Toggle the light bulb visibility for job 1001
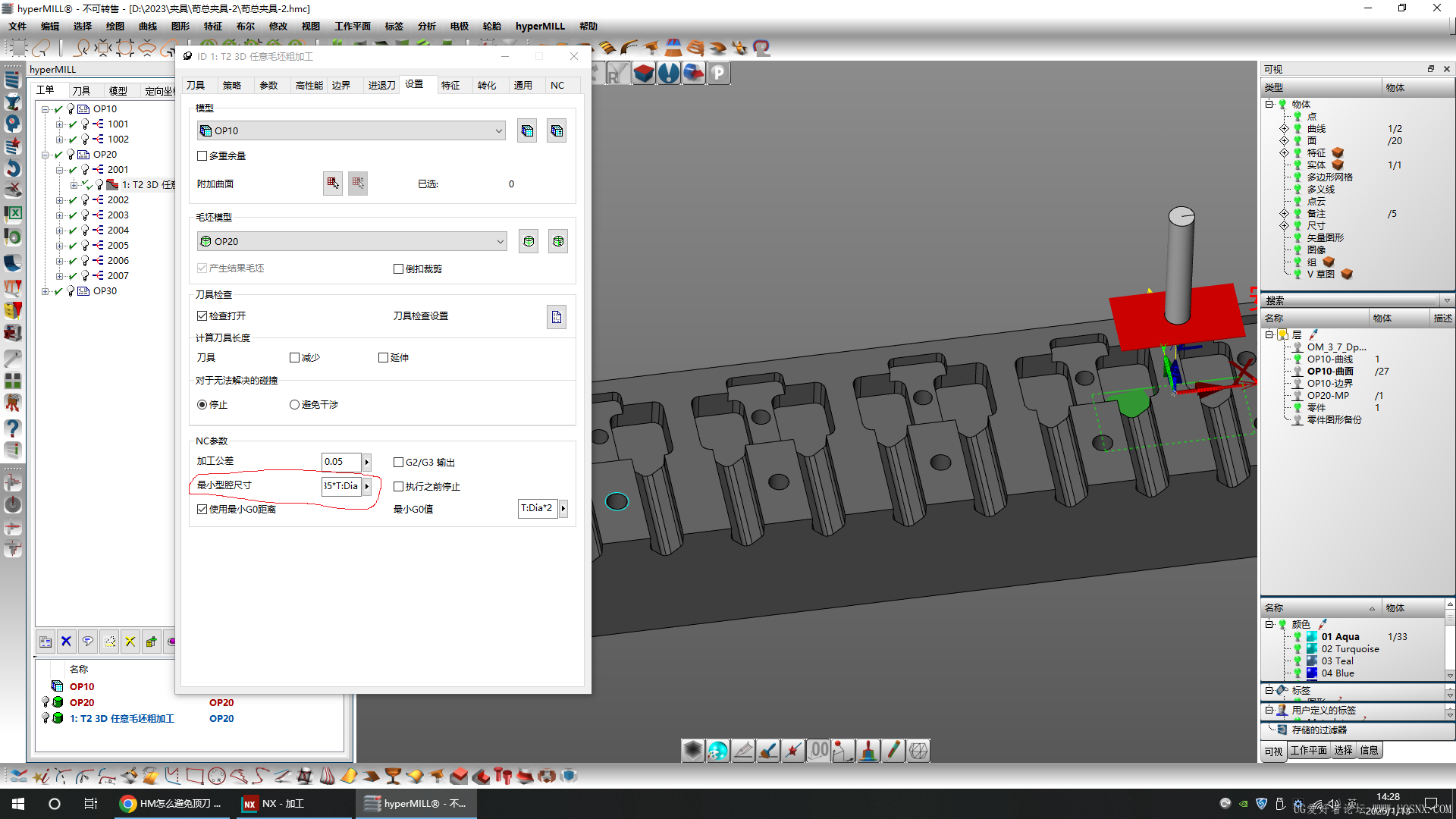1456x819 pixels. [85, 124]
